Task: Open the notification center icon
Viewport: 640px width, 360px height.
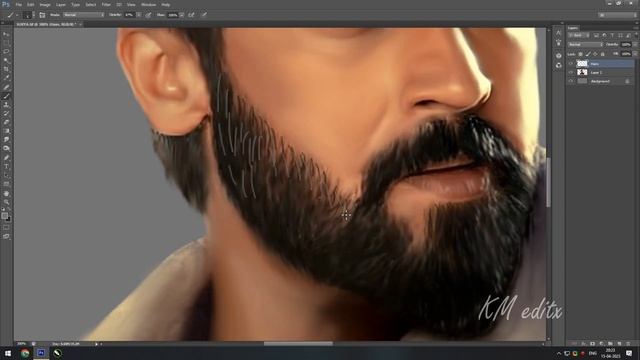Action: [629, 353]
